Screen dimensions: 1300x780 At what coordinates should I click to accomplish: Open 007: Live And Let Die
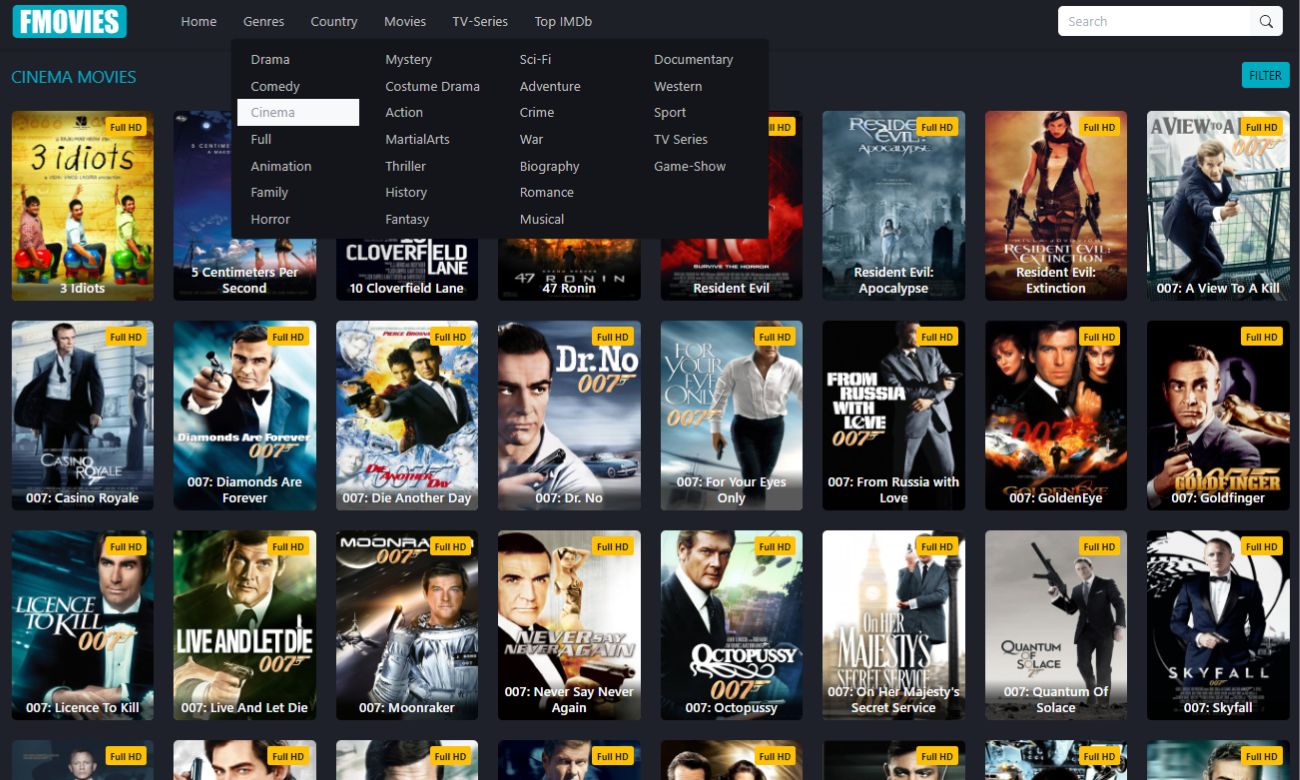click(244, 625)
